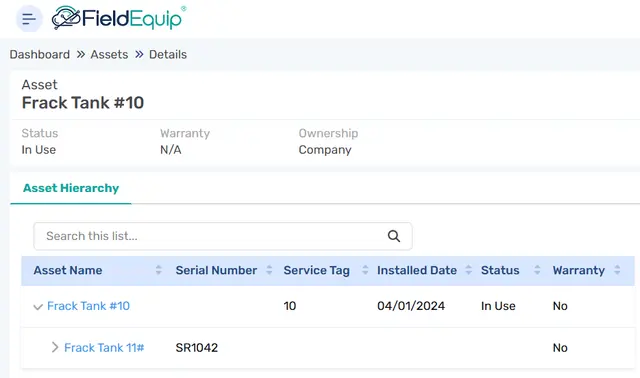Screen dimensions: 640x378
Task: Open Frack Tank #10 asset link
Action: [89, 306]
